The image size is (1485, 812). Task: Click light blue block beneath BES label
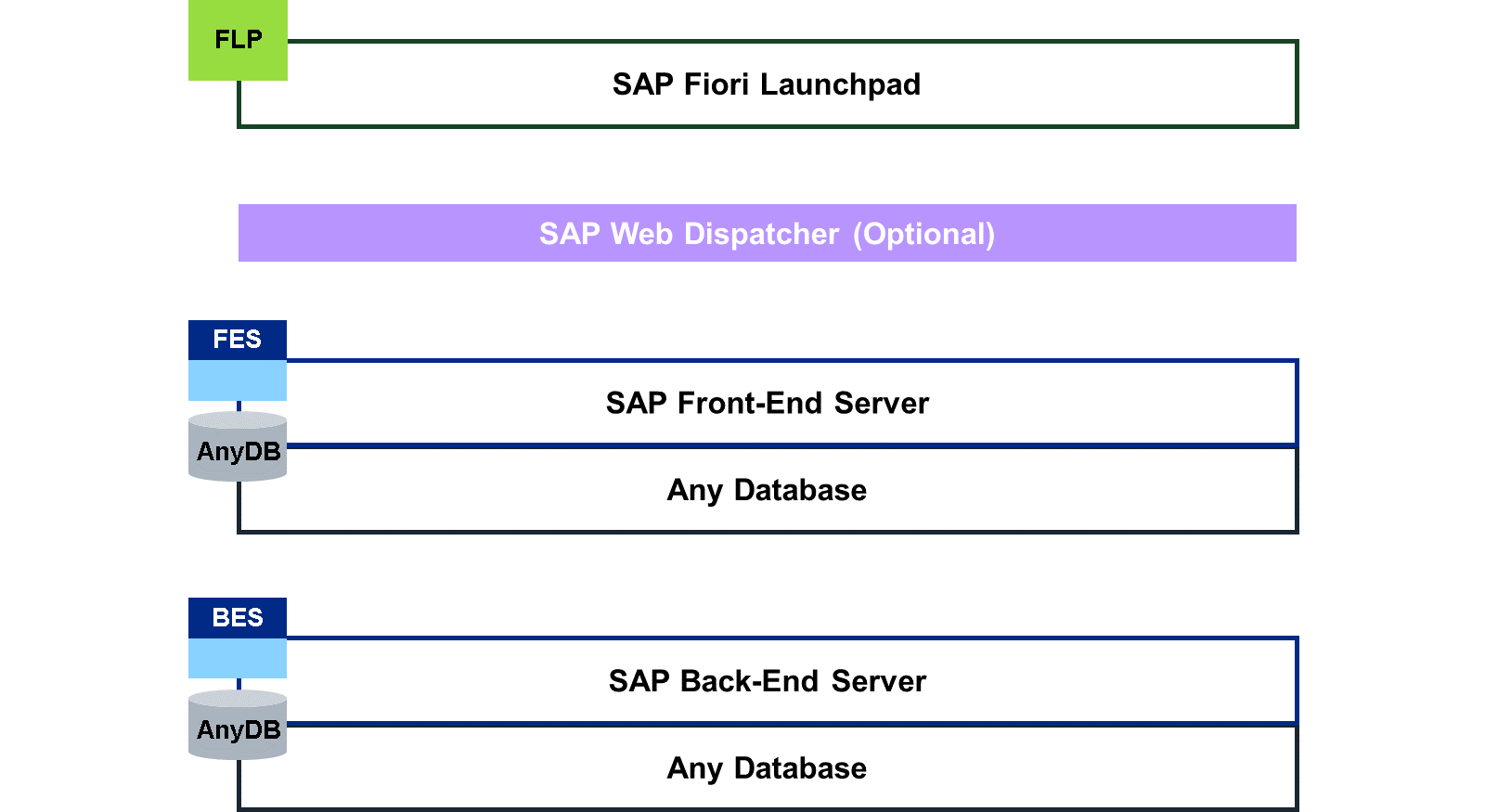pyautogui.click(x=238, y=658)
